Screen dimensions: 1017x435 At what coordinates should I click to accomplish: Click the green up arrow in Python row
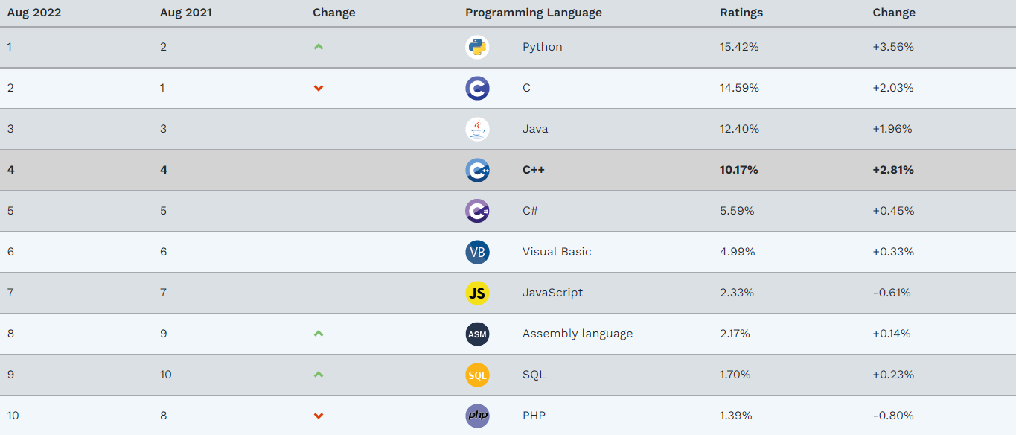(318, 47)
